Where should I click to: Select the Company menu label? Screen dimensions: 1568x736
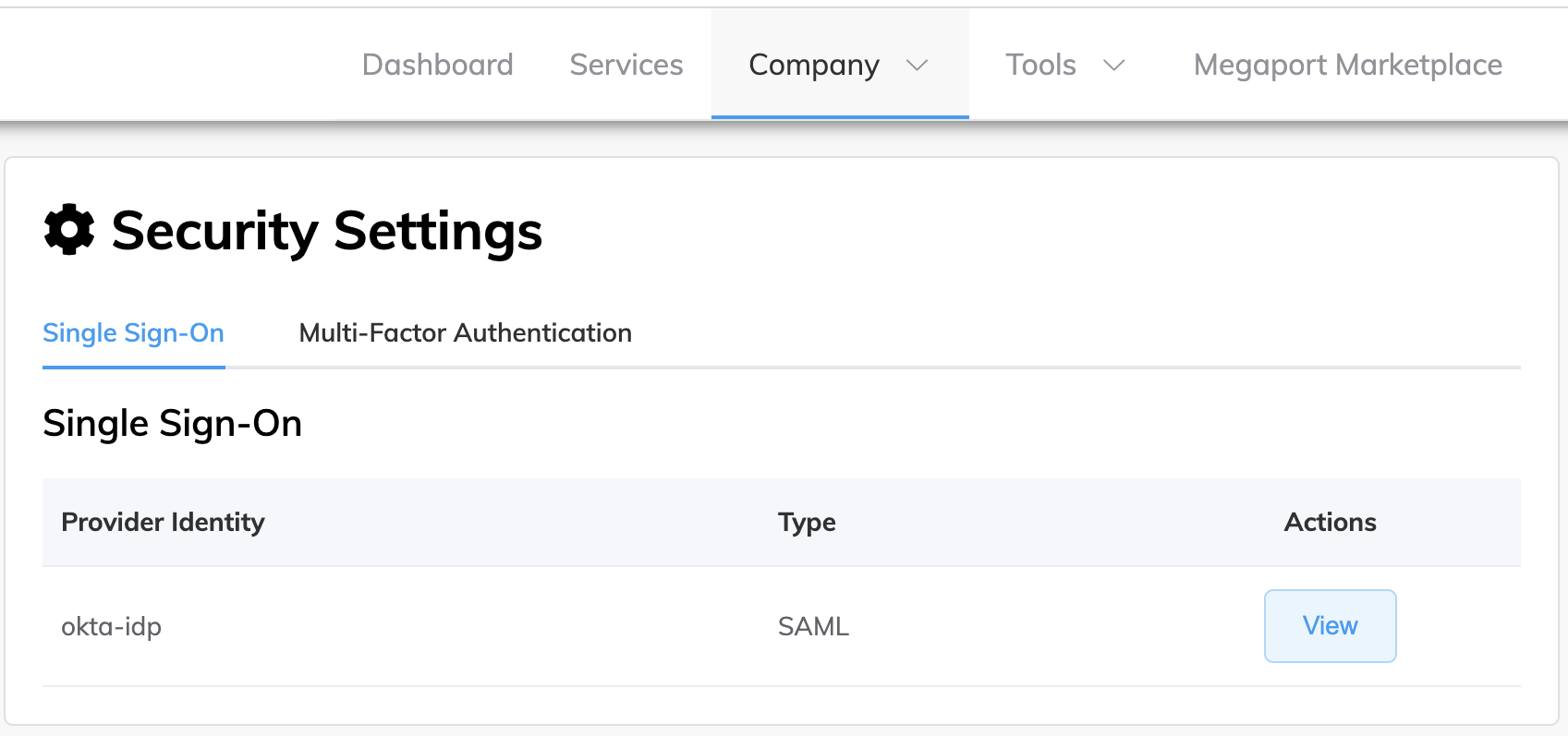[814, 66]
